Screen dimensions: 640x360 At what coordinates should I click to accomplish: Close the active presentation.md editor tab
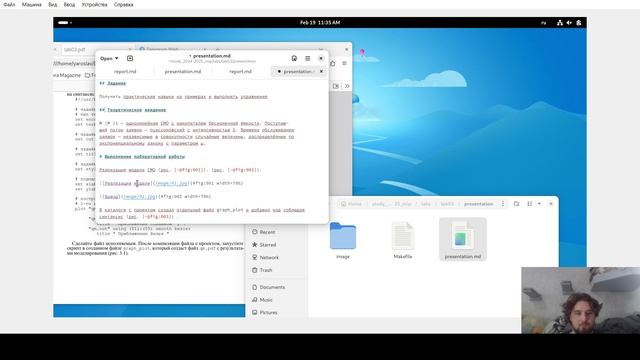click(321, 71)
